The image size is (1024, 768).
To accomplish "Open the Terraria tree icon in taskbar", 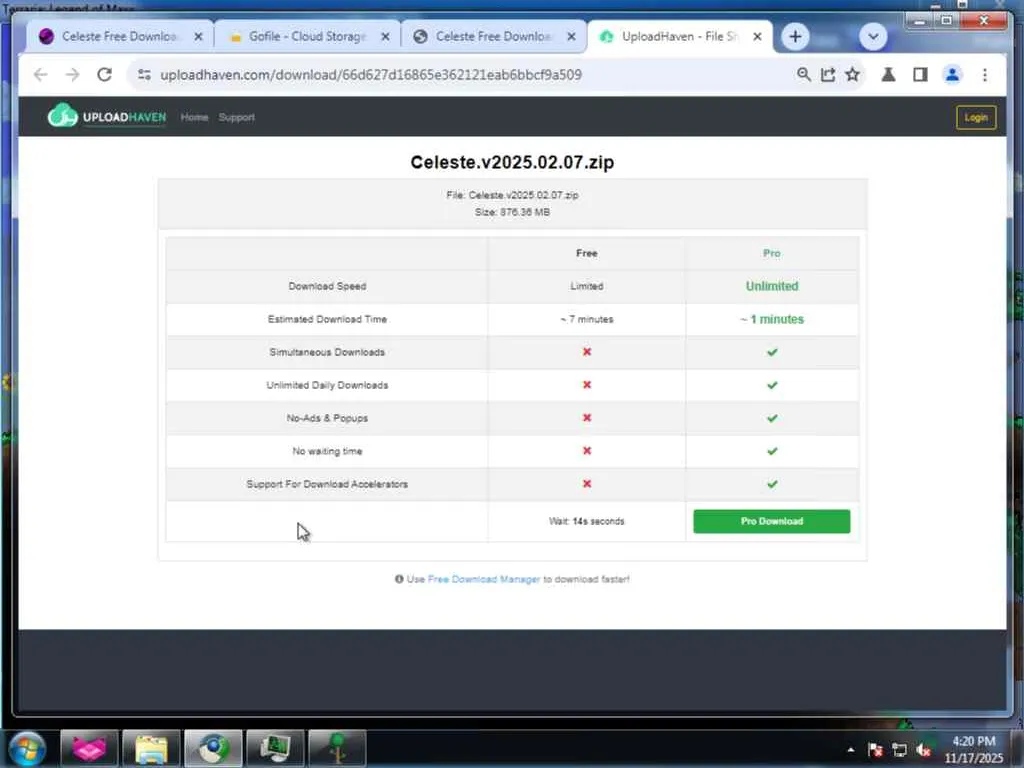I will pos(337,748).
